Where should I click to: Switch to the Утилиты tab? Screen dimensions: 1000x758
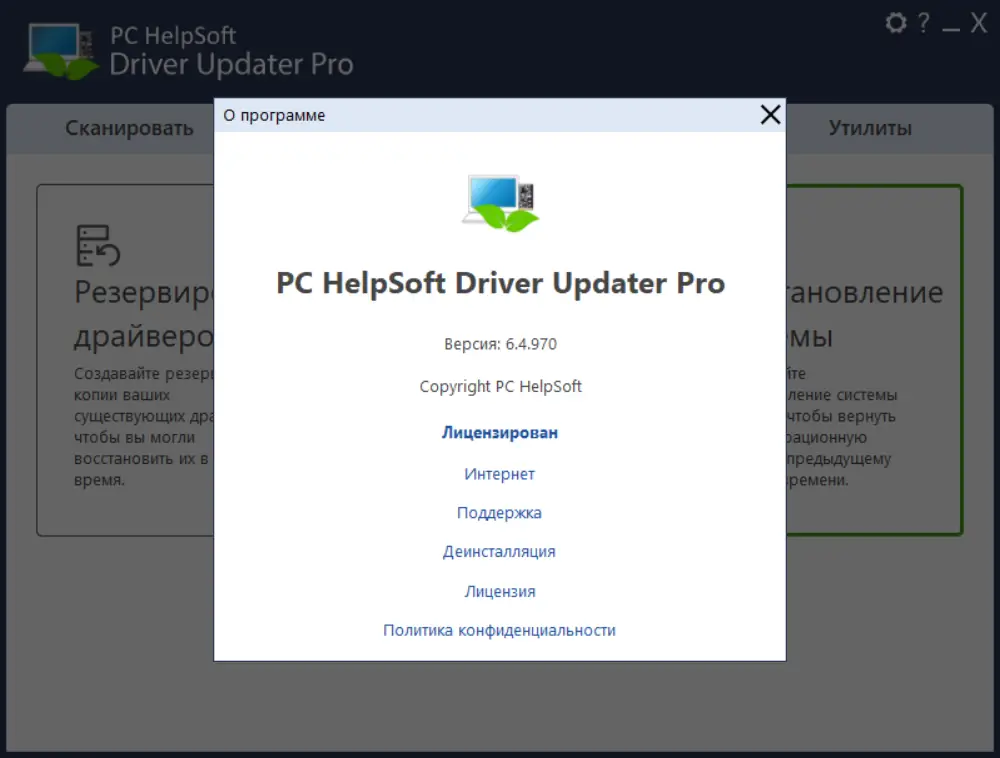coord(870,128)
